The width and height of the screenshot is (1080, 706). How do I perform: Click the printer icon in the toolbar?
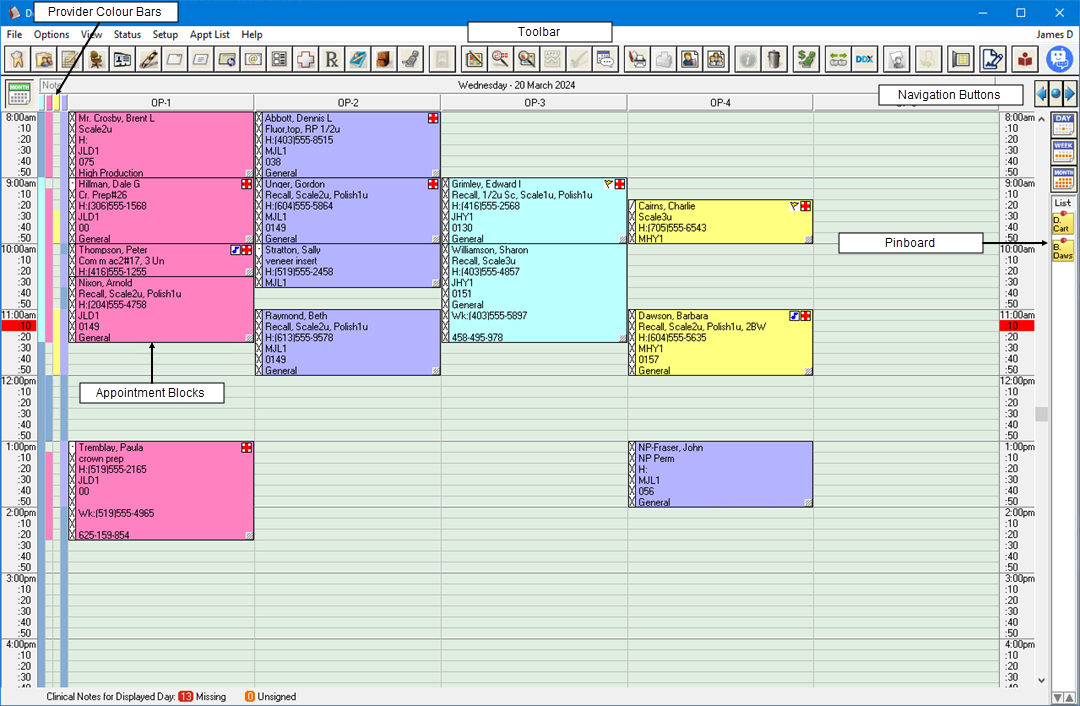click(636, 59)
